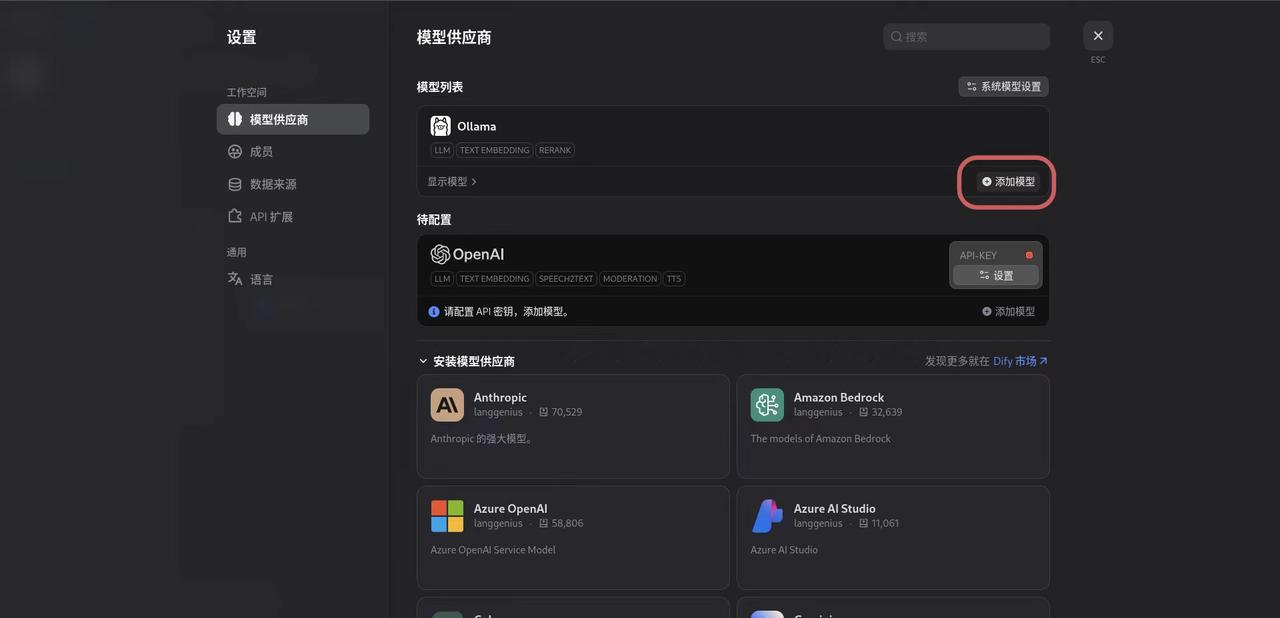Screen dimensions: 1280x618
Task: Select the Amazon Bedrock card title
Action: (839, 397)
